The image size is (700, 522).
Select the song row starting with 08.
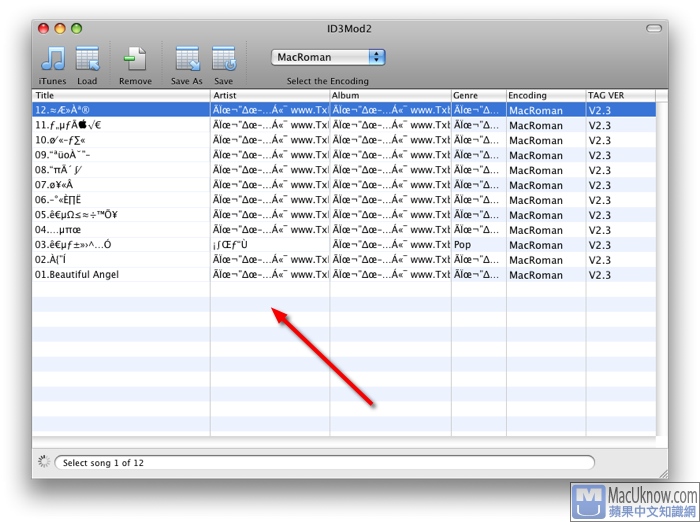344,170
